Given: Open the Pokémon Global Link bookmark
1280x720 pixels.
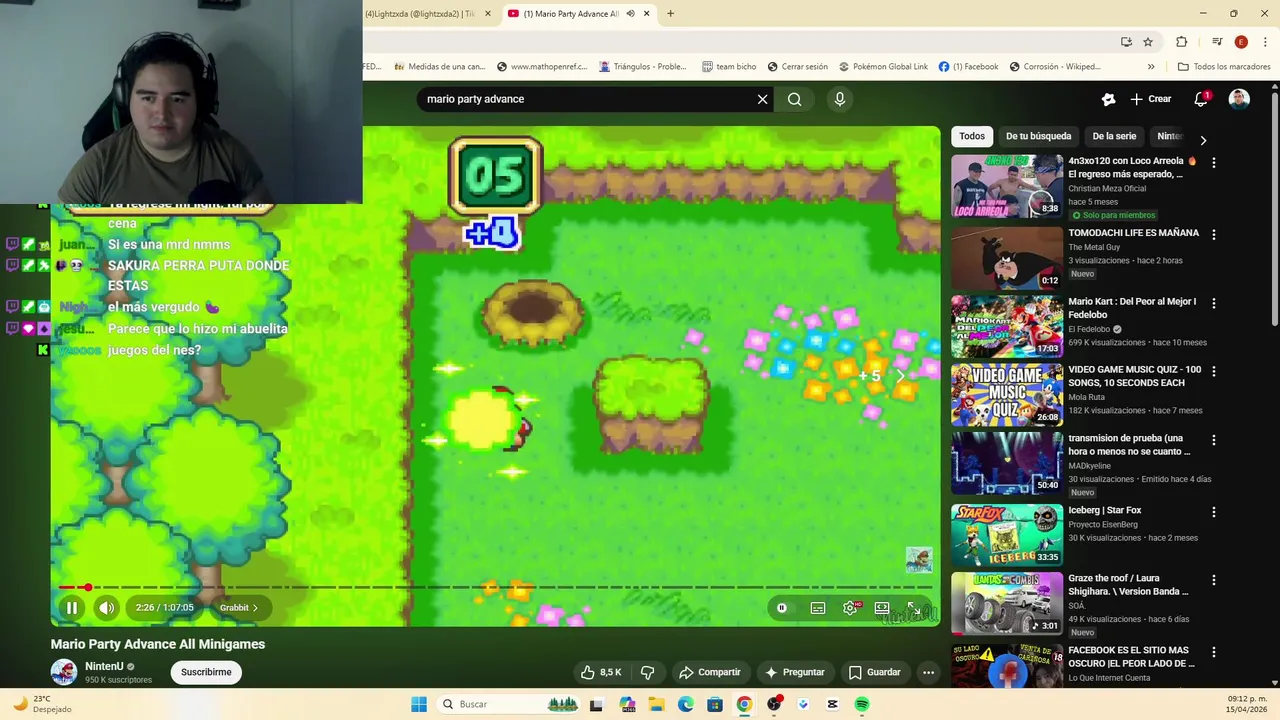Looking at the screenshot, I should click(x=883, y=67).
